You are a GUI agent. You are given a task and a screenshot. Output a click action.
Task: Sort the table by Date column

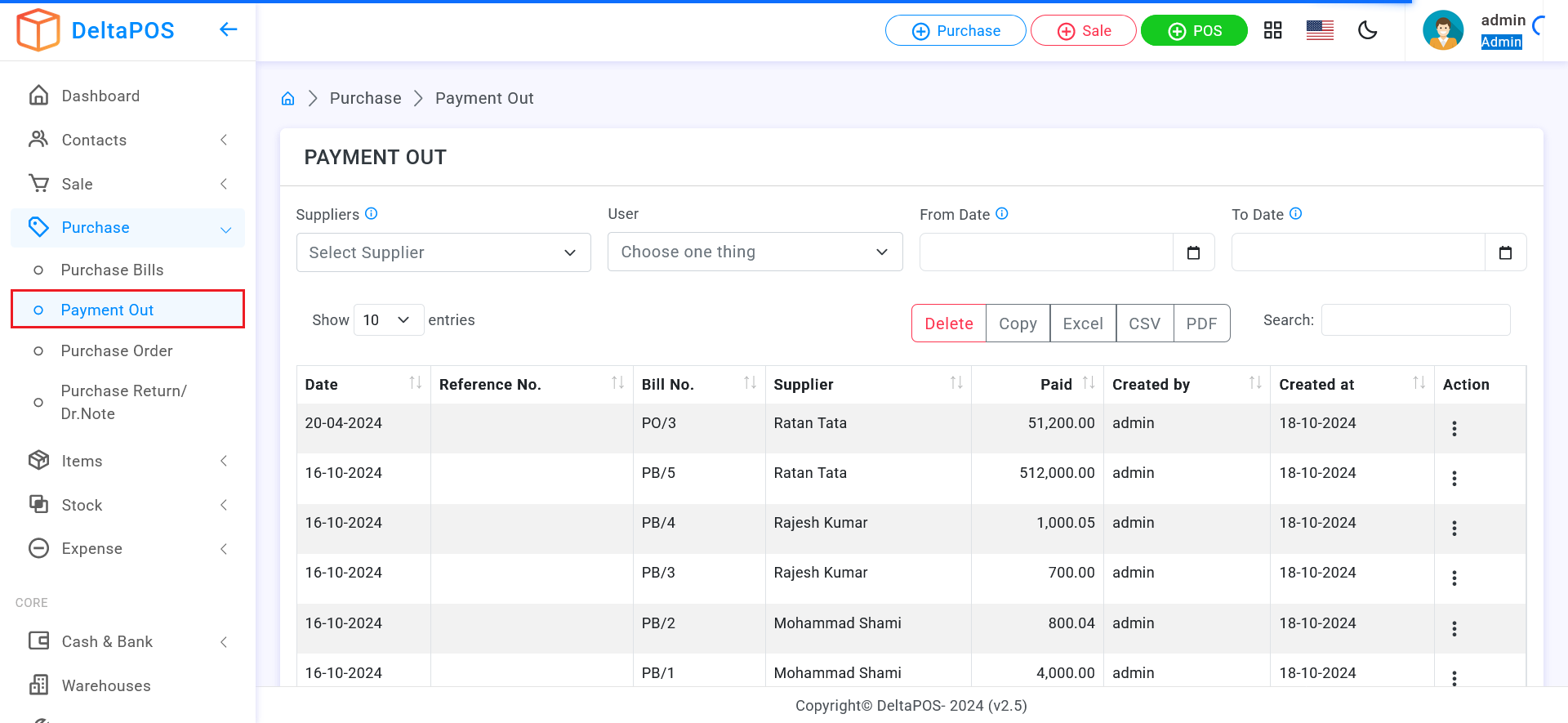pos(415,383)
